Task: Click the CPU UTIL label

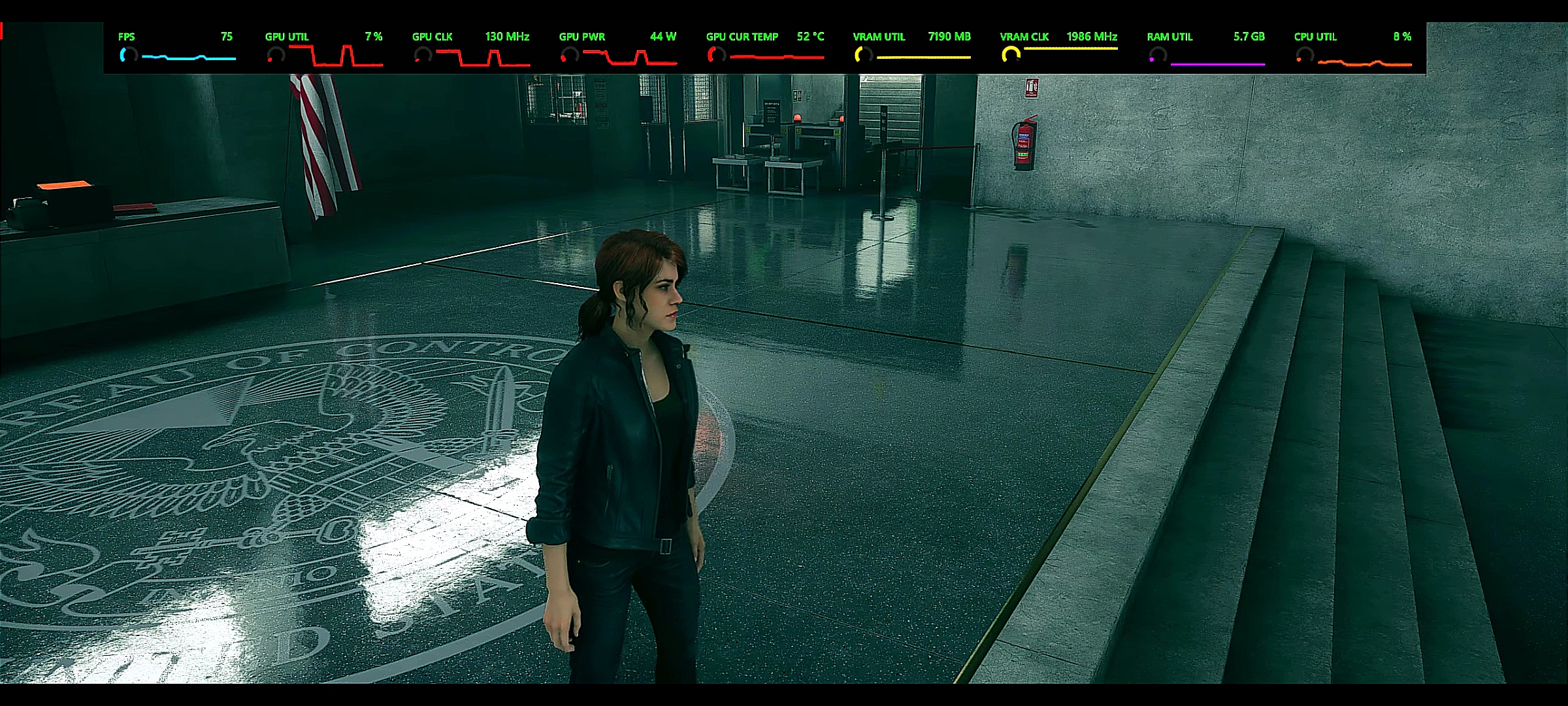Action: [1316, 37]
